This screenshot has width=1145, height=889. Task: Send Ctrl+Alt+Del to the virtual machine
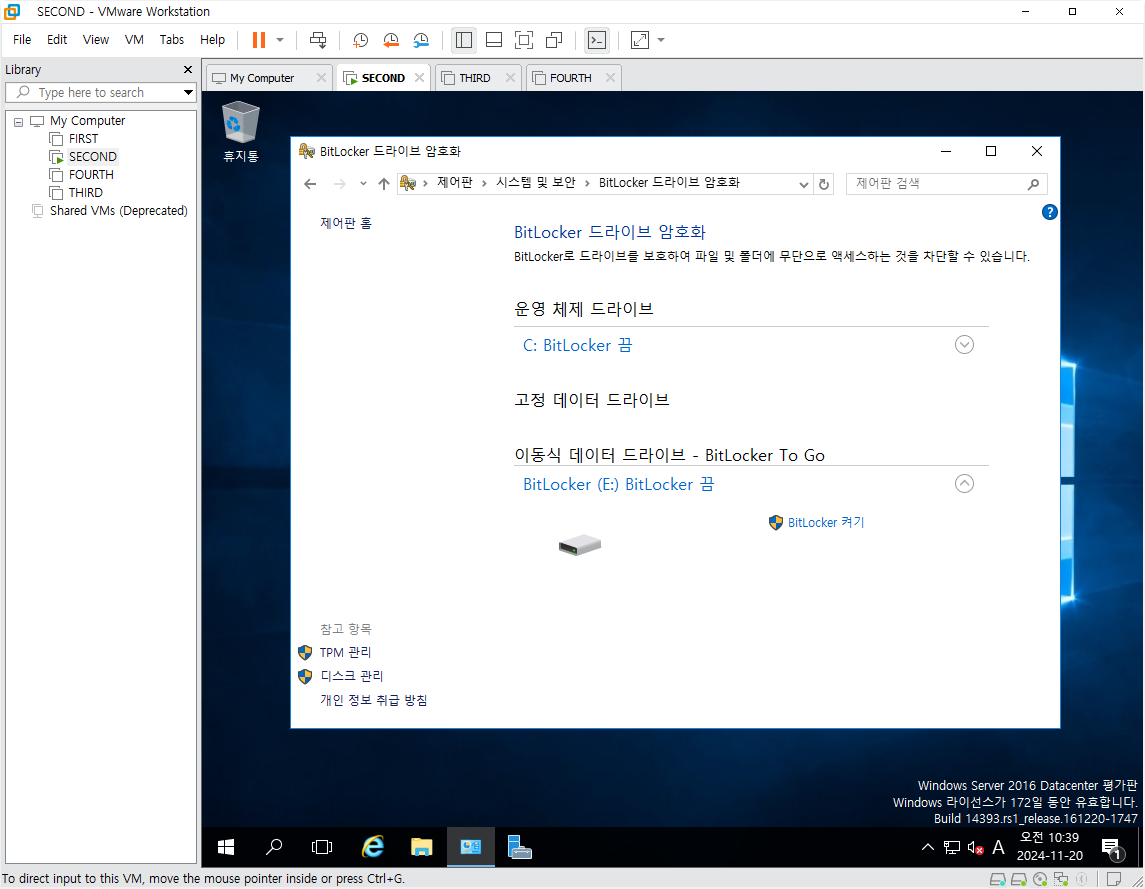(318, 40)
